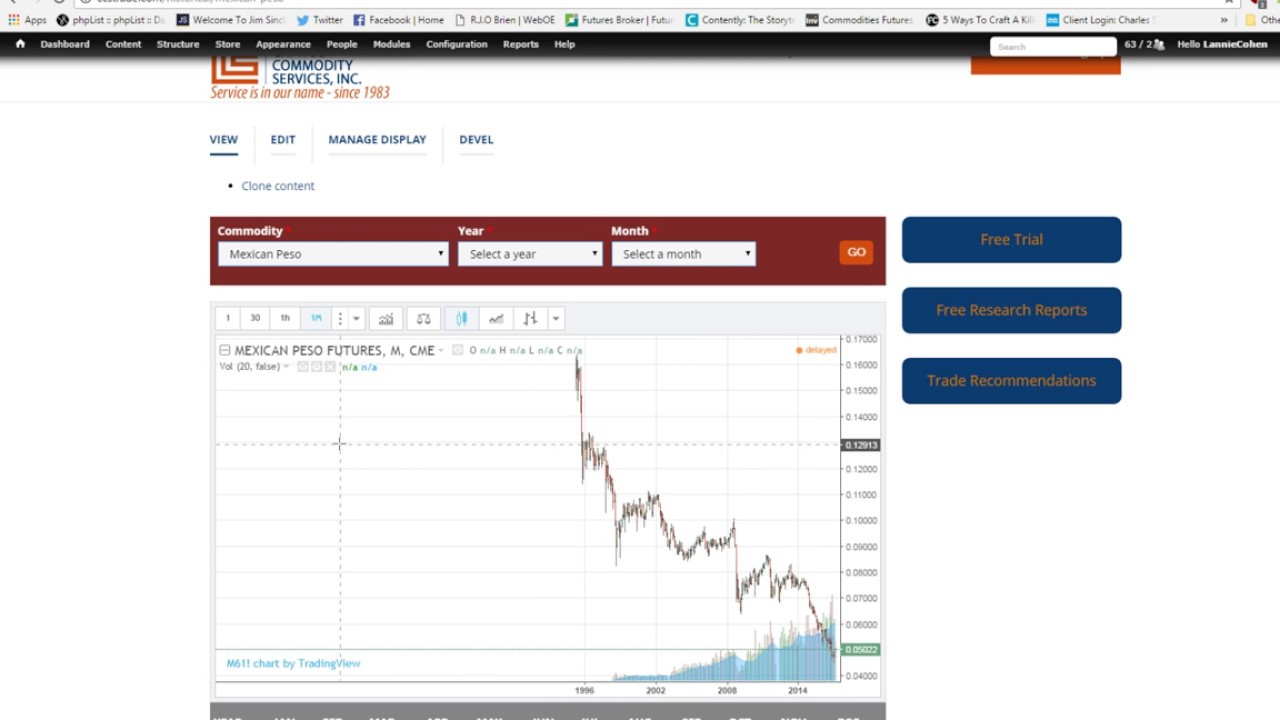Screen dimensions: 1280x720
Task: Open interval options vertical dots
Action: tap(340, 318)
